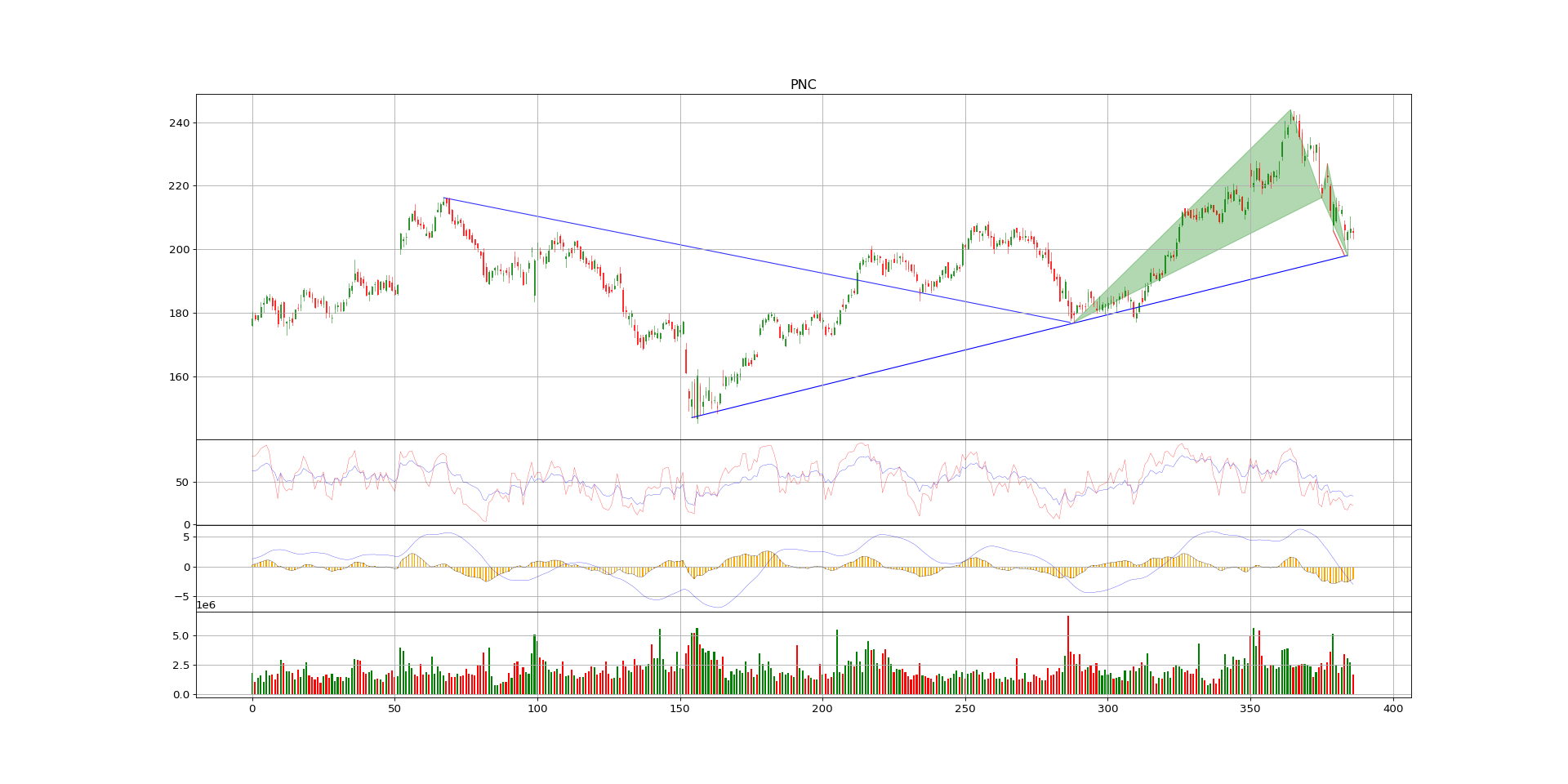Select the 0 tick on the x-axis

[252, 710]
